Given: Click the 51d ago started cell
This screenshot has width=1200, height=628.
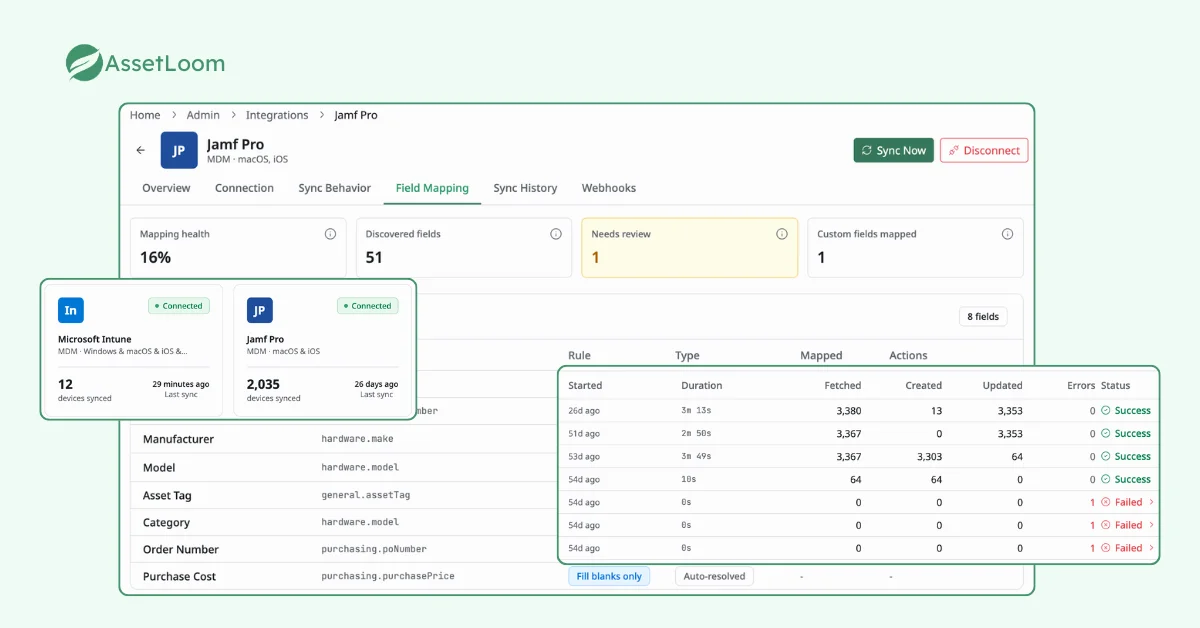Looking at the screenshot, I should (x=584, y=434).
